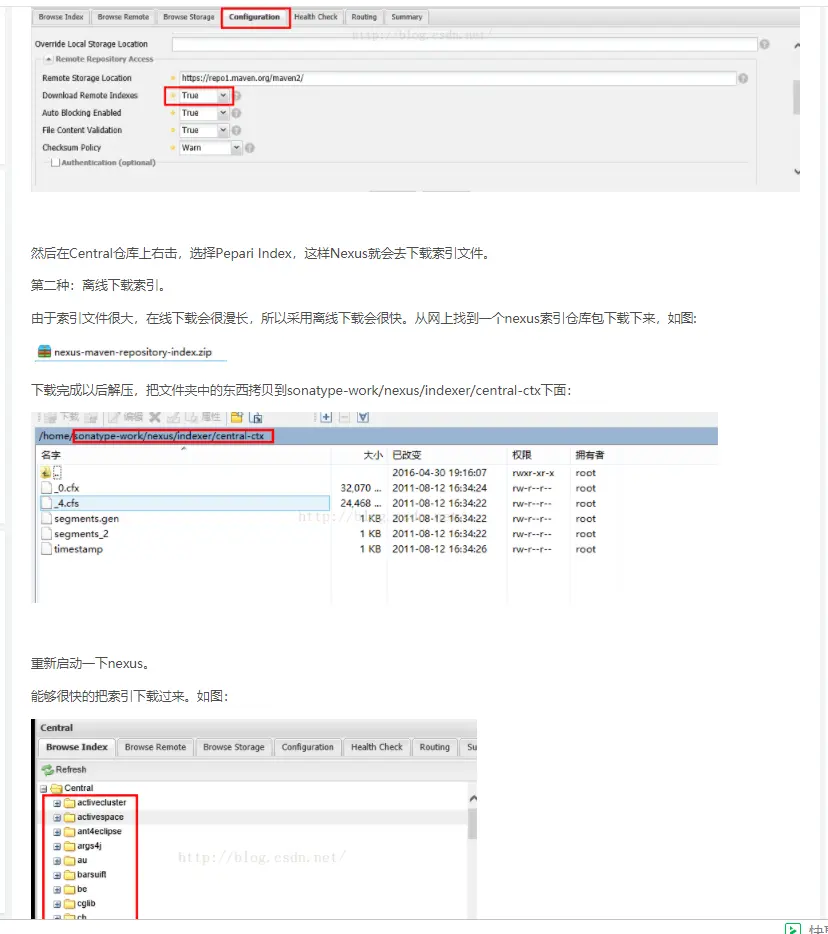The image size is (828, 934).
Task: Open the Routing tab in top panel
Action: pos(364,17)
